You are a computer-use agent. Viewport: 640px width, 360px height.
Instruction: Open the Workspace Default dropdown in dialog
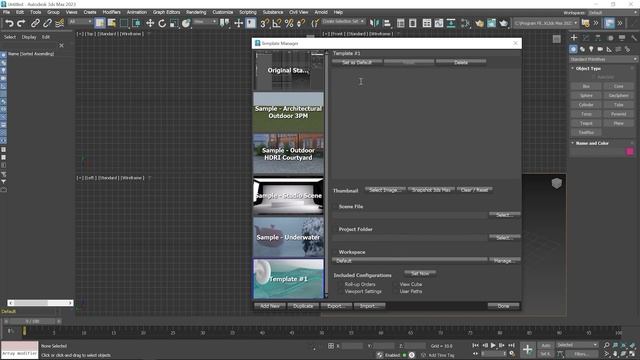[x=410, y=261]
